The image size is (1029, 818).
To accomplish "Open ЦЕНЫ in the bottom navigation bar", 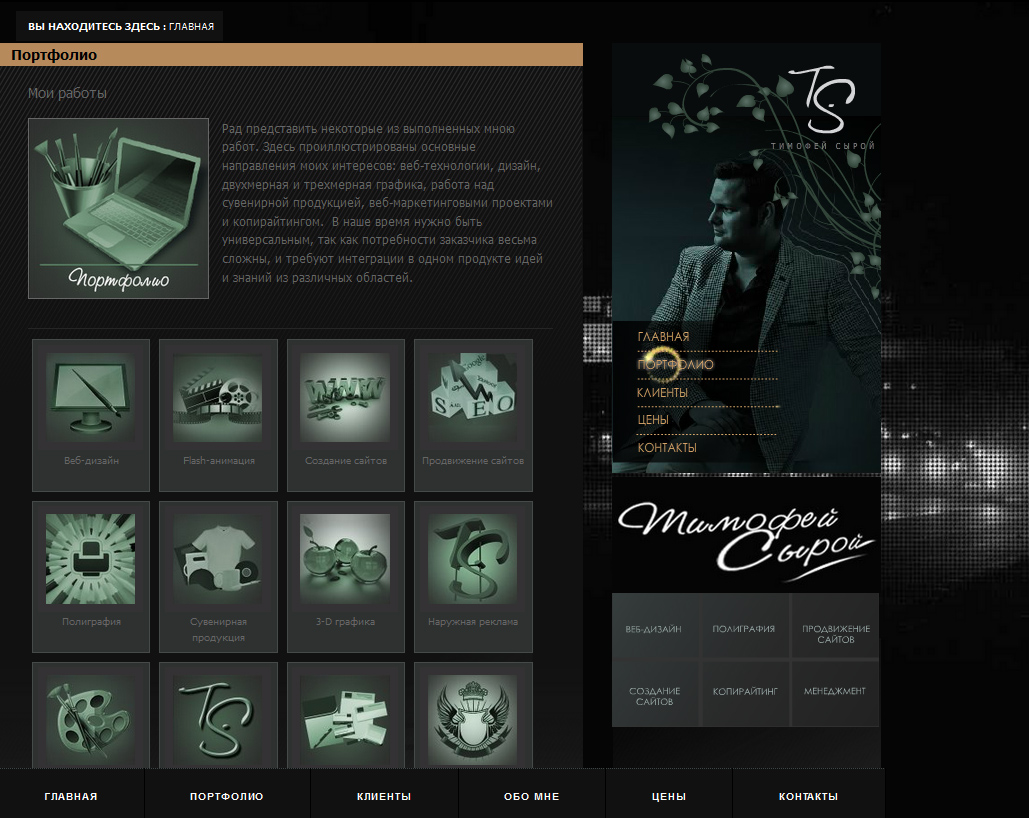I will tap(669, 796).
